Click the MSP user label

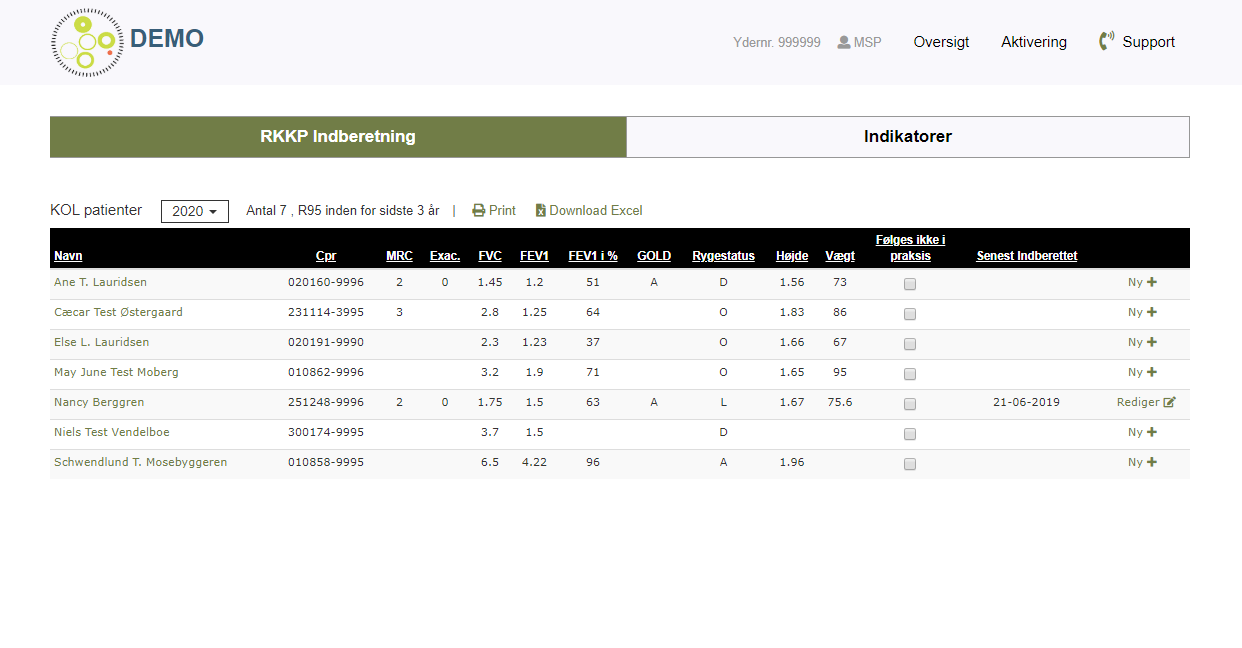coord(868,43)
